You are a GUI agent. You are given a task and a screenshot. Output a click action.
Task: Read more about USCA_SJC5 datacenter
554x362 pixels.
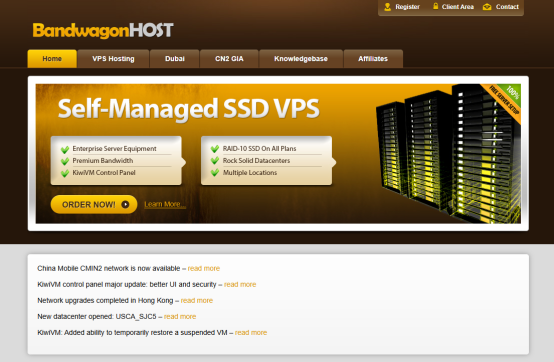tap(180, 317)
